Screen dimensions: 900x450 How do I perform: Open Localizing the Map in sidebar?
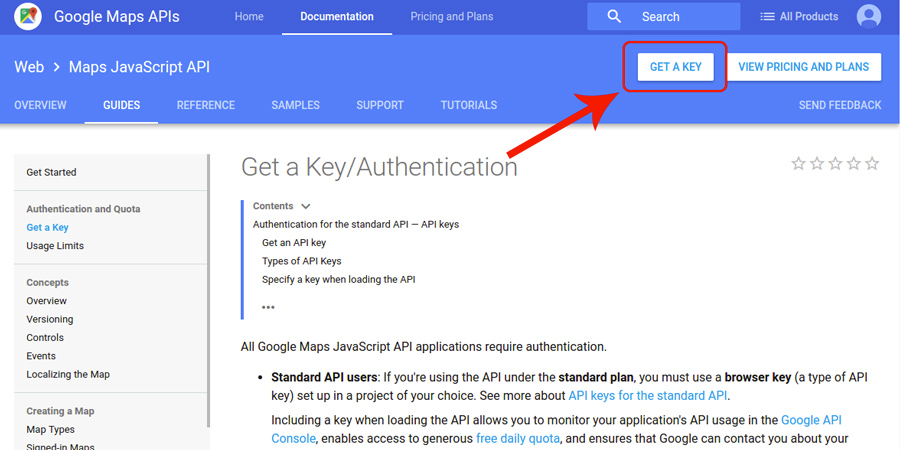coord(68,374)
